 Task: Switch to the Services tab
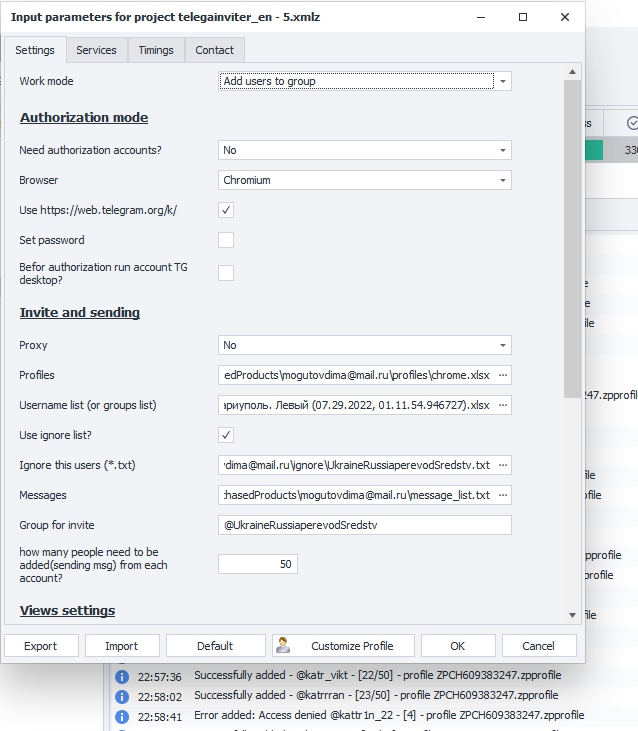(x=96, y=50)
